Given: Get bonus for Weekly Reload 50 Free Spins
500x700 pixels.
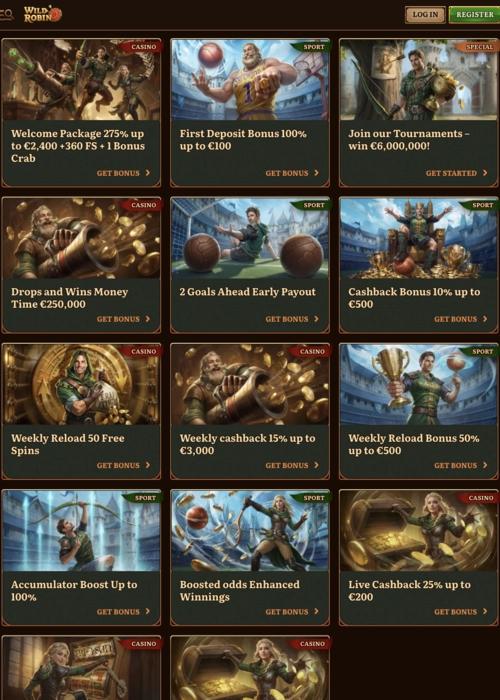Looking at the screenshot, I should (123, 465).
